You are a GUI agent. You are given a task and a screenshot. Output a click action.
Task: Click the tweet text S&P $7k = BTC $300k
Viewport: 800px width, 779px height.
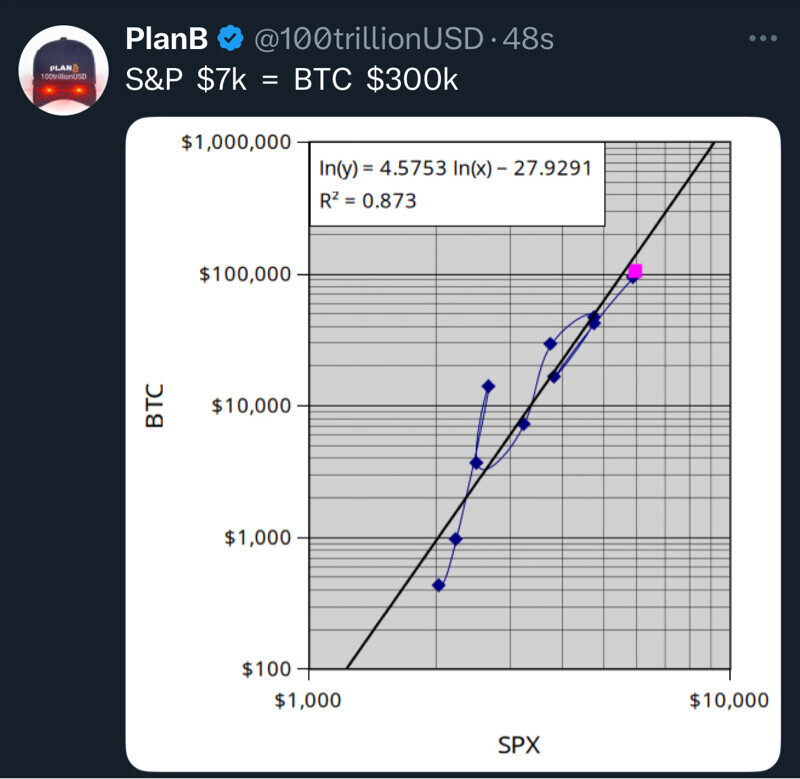(292, 79)
